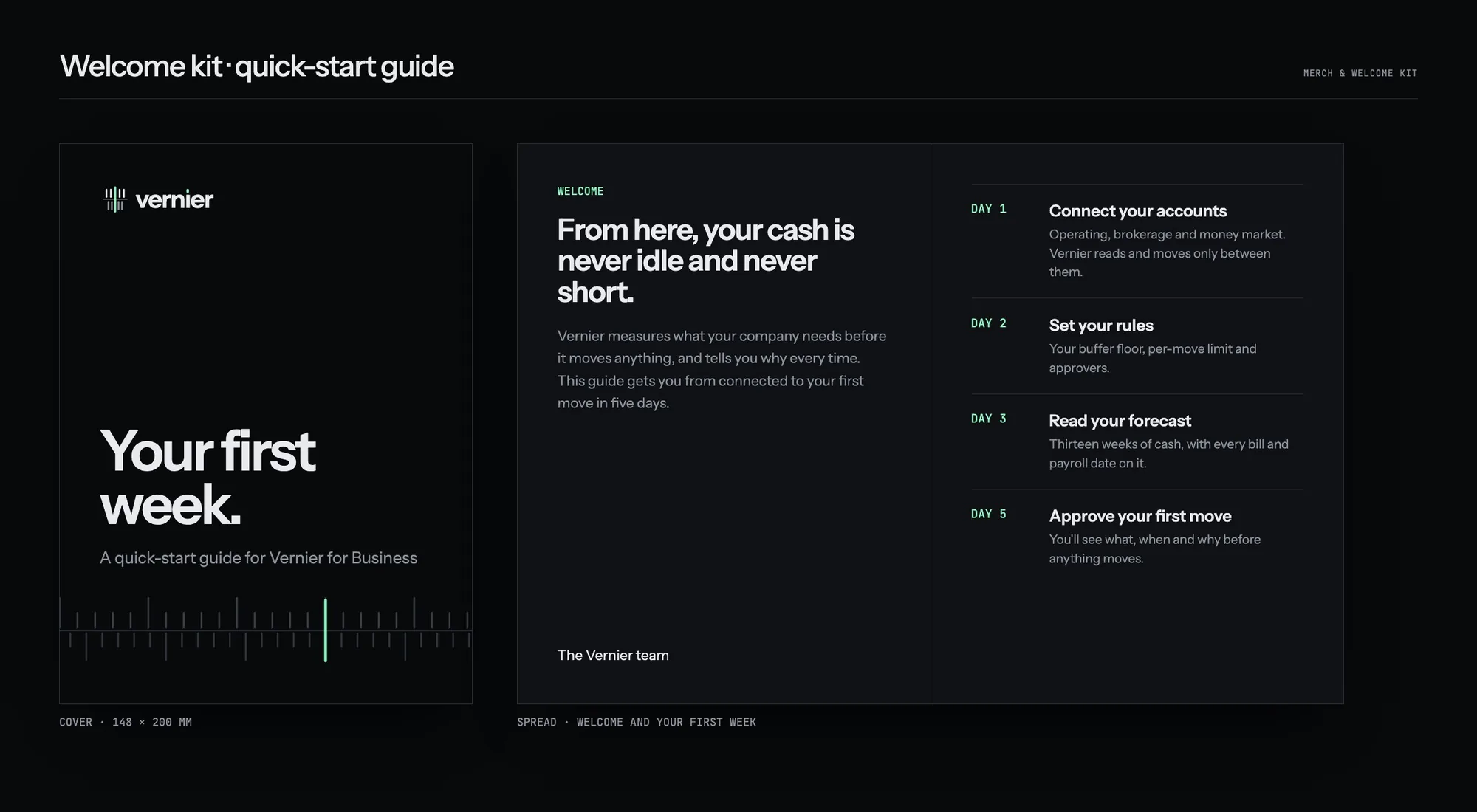1477x812 pixels.
Task: Click the 'DAY 2' label
Action: coord(989,323)
